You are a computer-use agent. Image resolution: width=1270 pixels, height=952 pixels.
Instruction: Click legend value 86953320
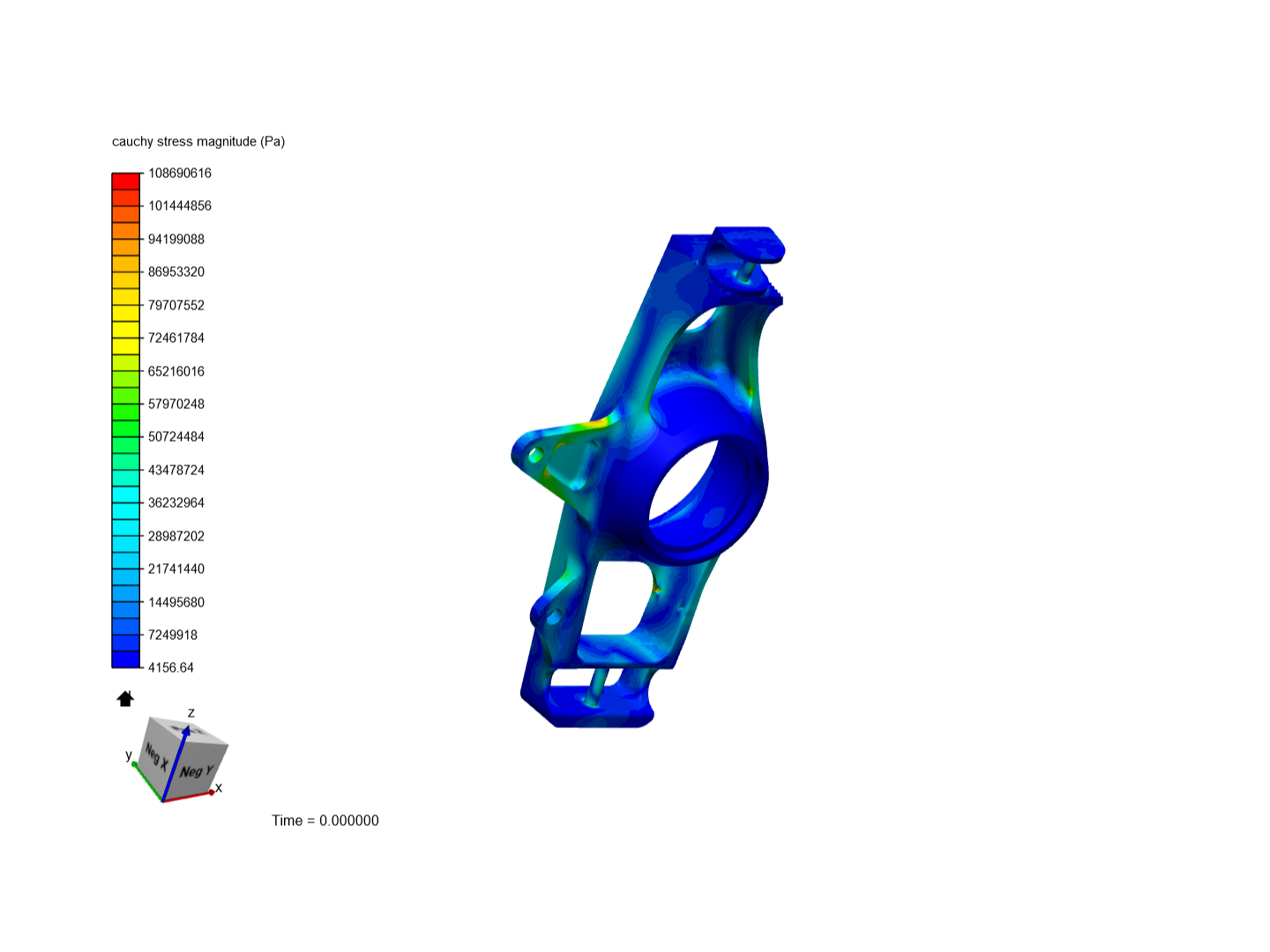click(x=176, y=272)
